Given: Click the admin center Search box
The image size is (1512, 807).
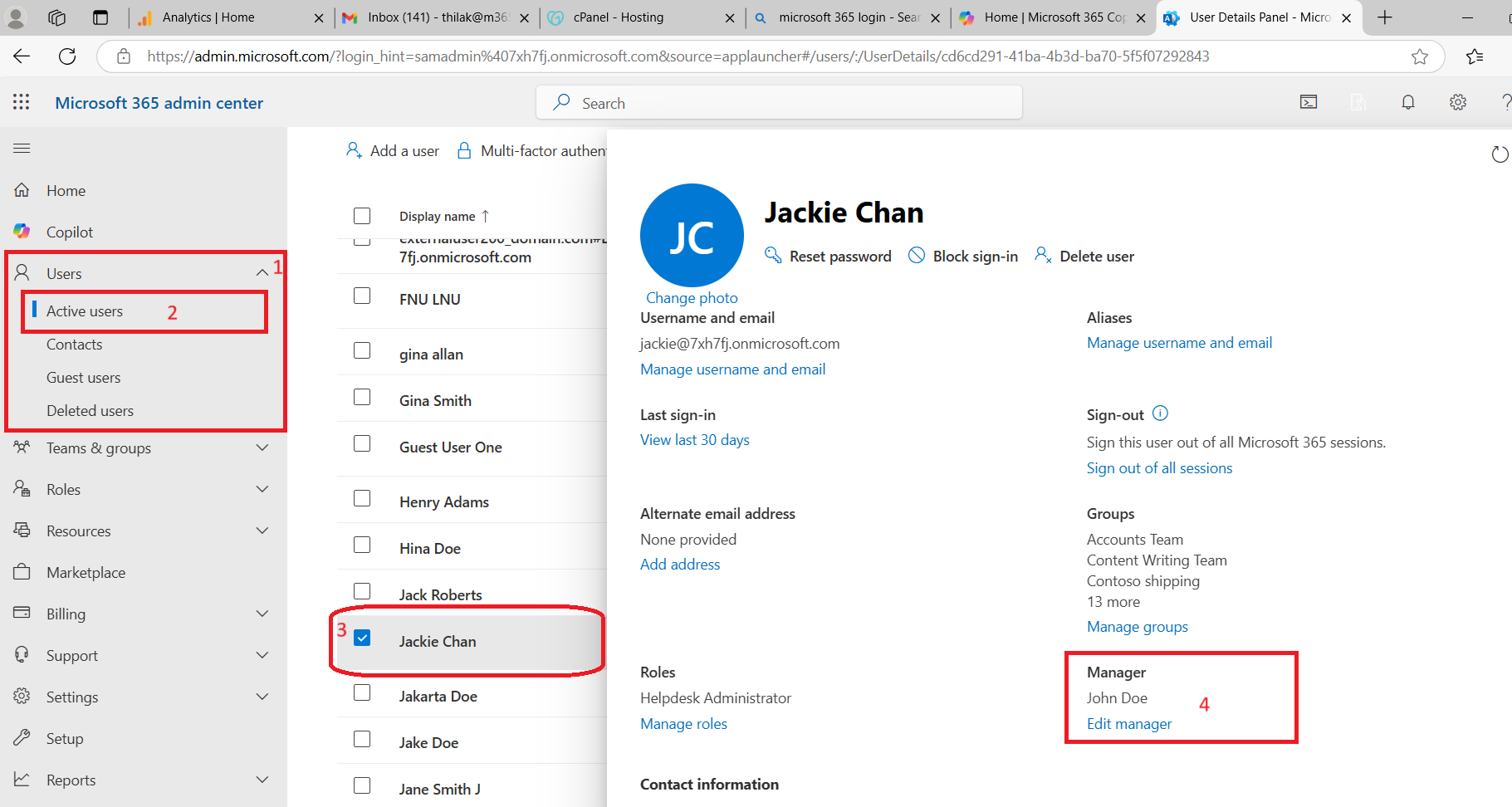Looking at the screenshot, I should coord(779,102).
